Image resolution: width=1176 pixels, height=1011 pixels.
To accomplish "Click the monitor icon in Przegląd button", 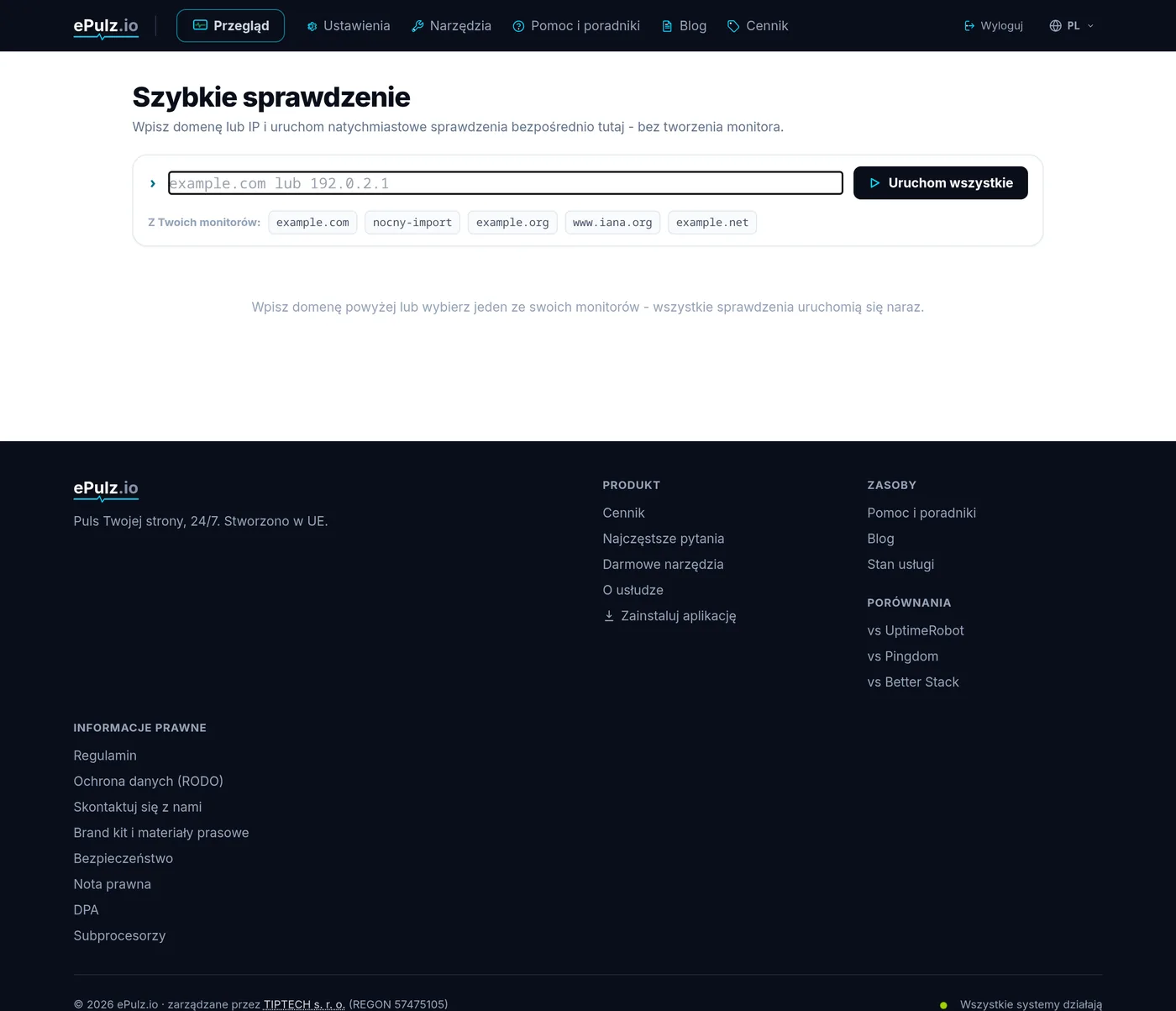I will pos(200,25).
